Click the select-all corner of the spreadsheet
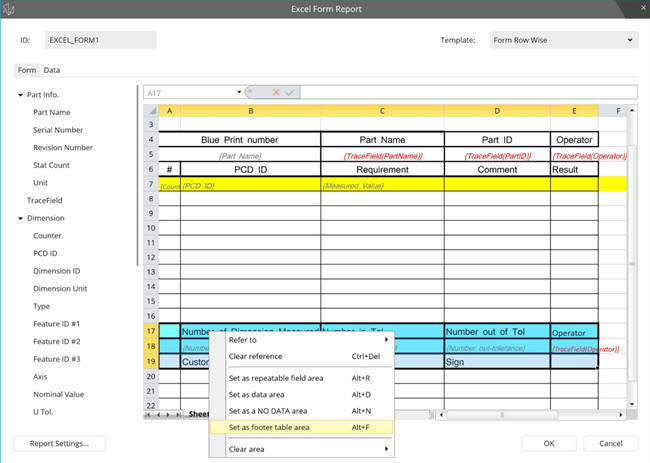Screen dimensions: 650x463 150,110
